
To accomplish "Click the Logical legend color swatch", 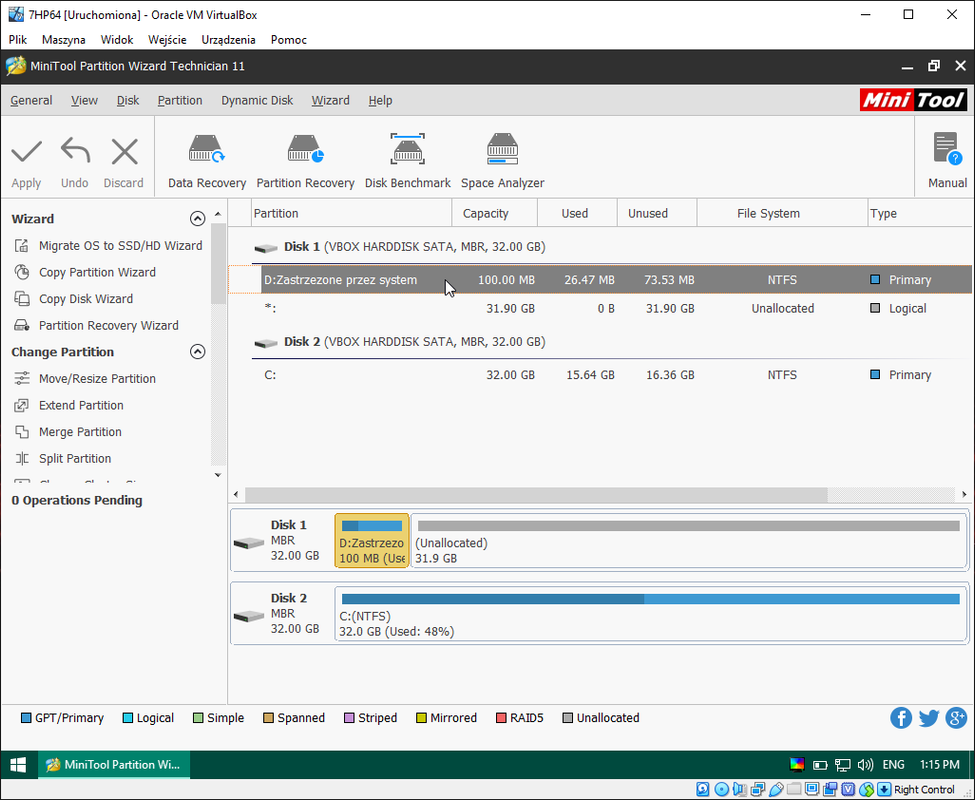I will pyautogui.click(x=128, y=718).
